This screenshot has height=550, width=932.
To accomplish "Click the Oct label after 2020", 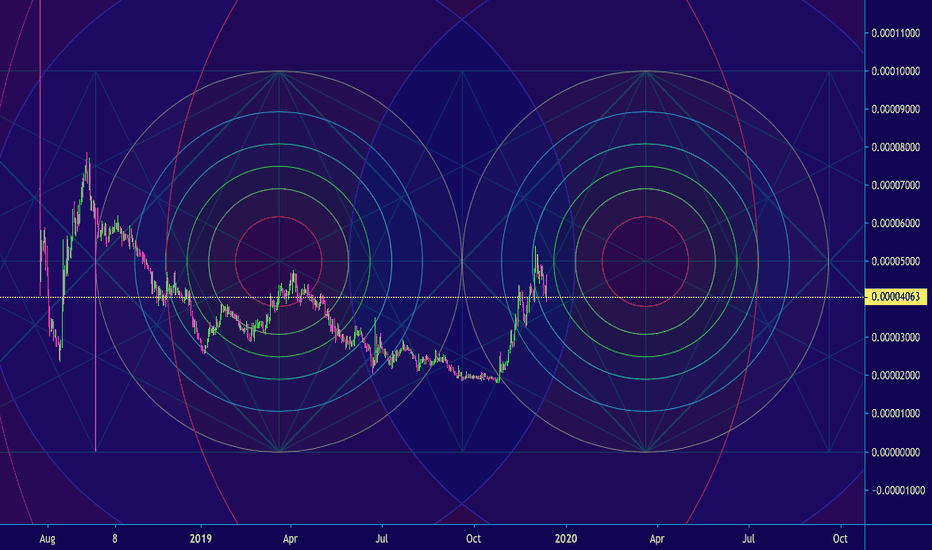I will point(840,539).
